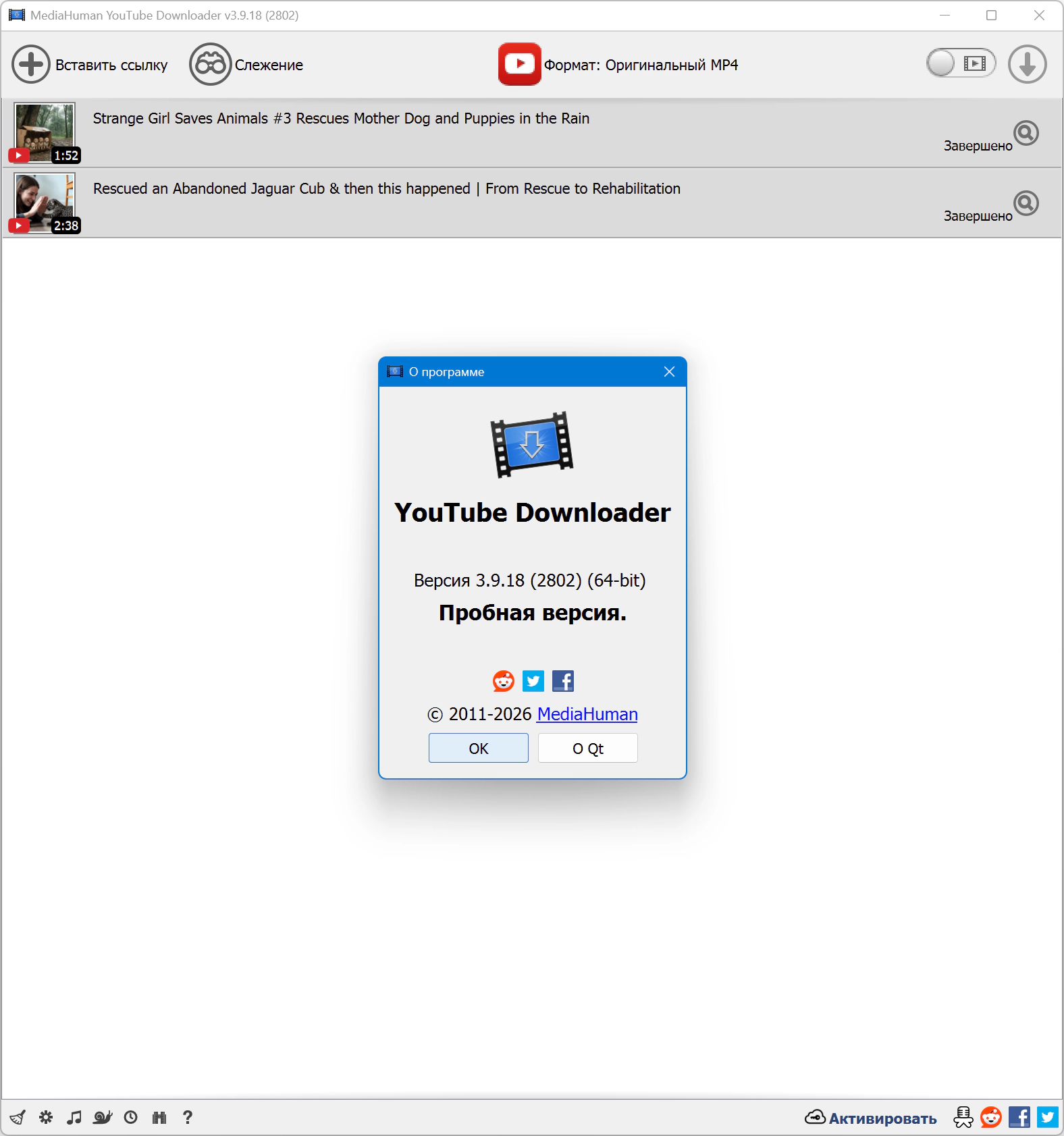The height and width of the screenshot is (1136, 1064).
Task: Click the start-all-downloads arrow icon
Action: (x=1027, y=64)
